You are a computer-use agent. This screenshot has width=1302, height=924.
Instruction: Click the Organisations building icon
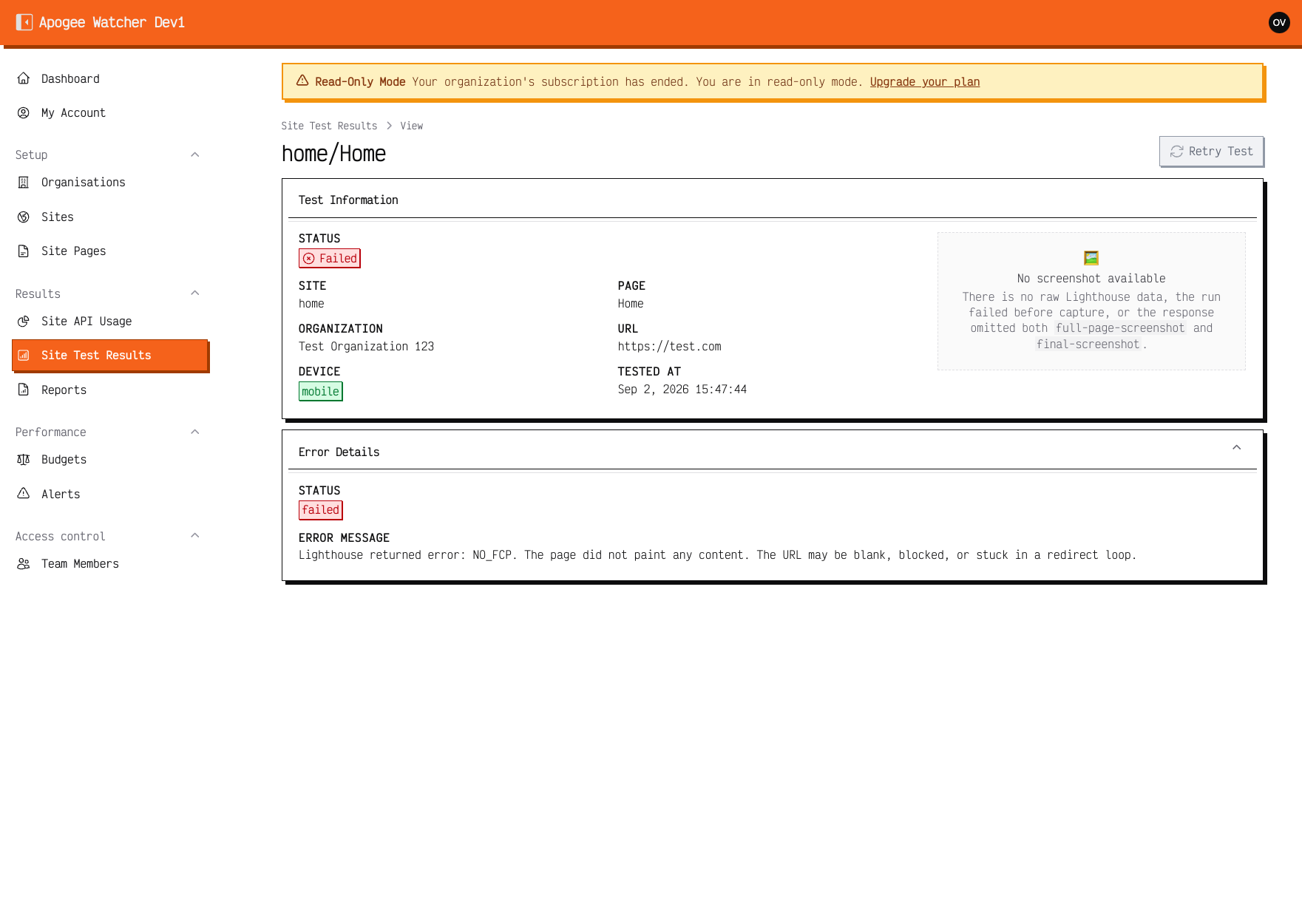tap(24, 183)
